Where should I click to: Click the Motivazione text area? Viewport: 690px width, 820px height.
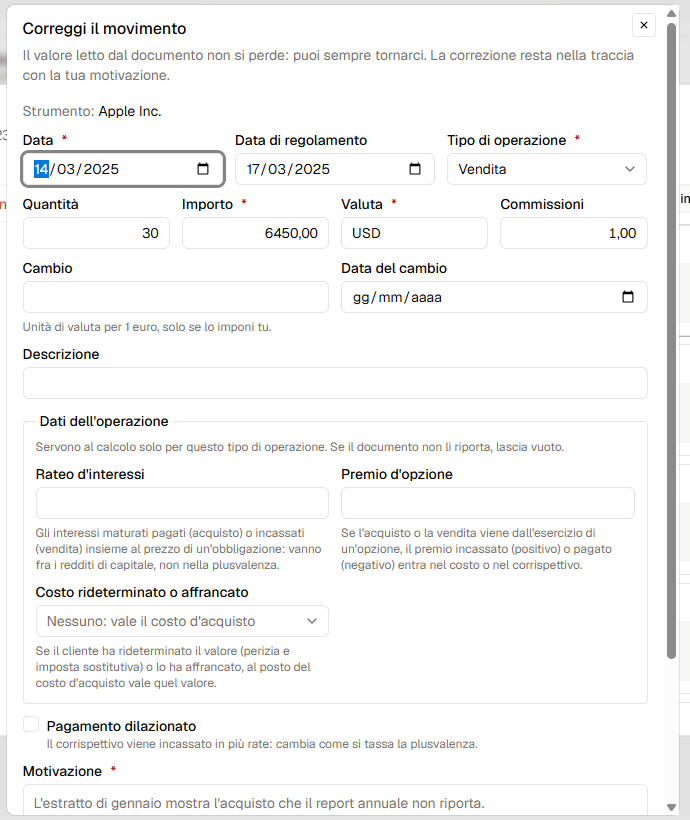click(335, 800)
